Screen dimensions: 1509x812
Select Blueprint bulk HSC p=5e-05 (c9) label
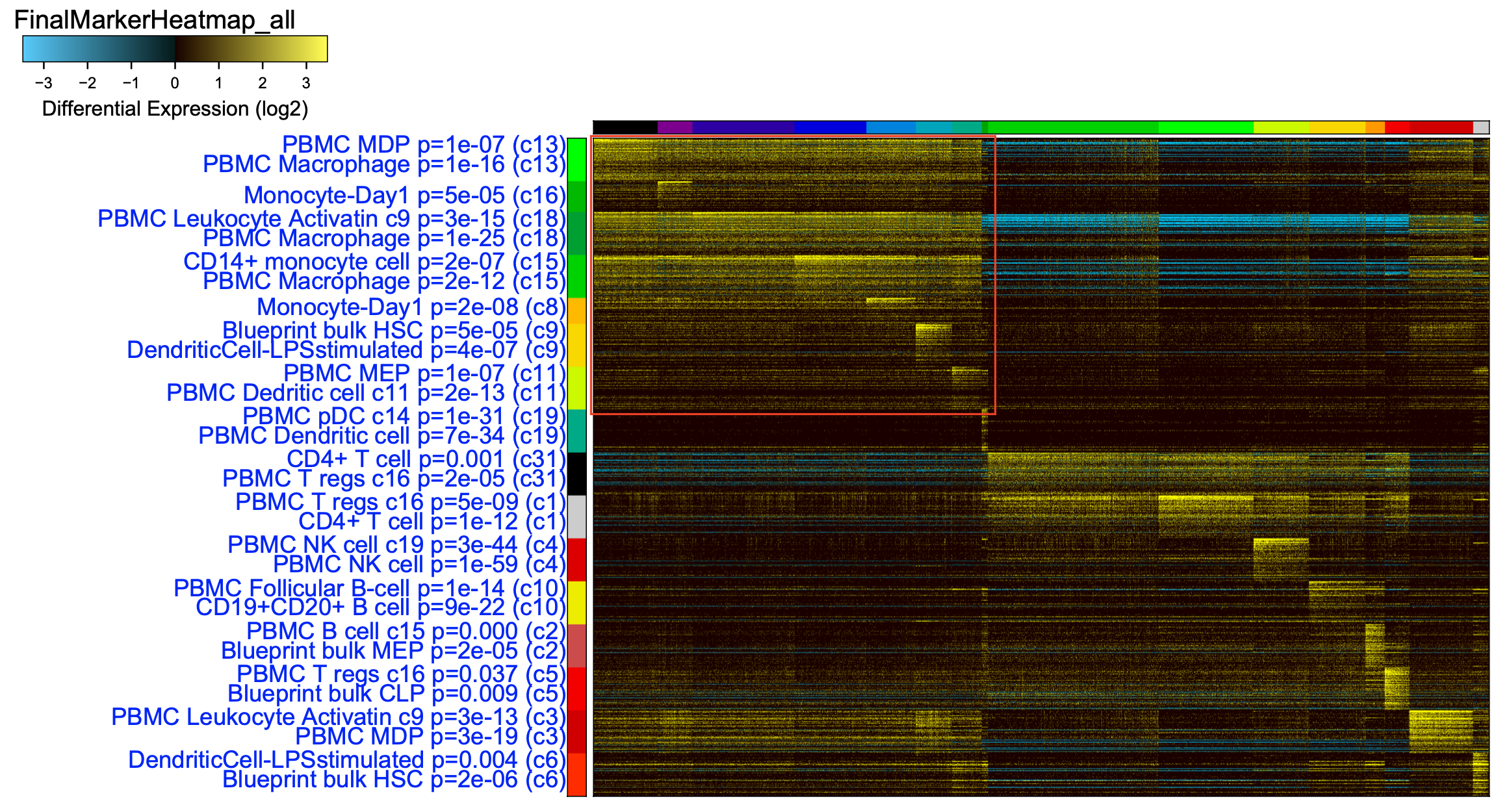tap(394, 330)
